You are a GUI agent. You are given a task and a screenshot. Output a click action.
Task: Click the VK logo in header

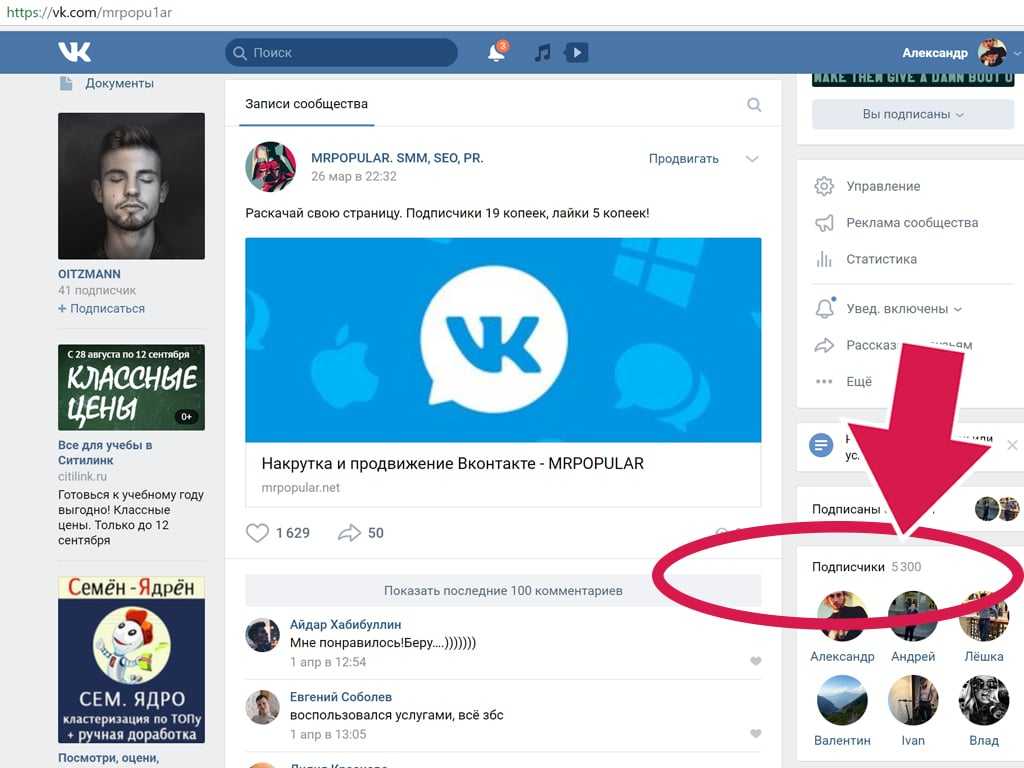pyautogui.click(x=74, y=52)
